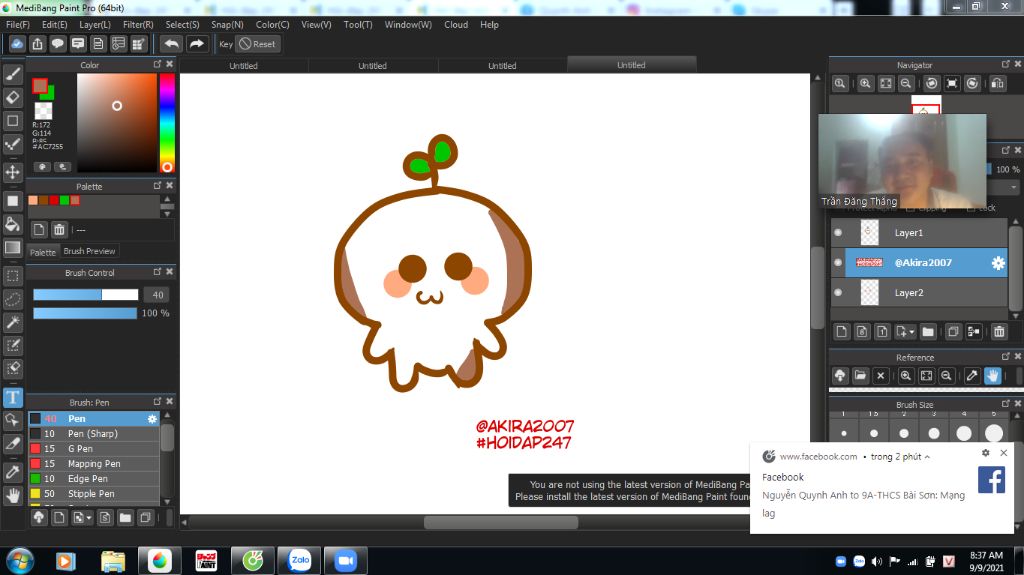Adjust the brush size slider at 40

pyautogui.click(x=86, y=295)
